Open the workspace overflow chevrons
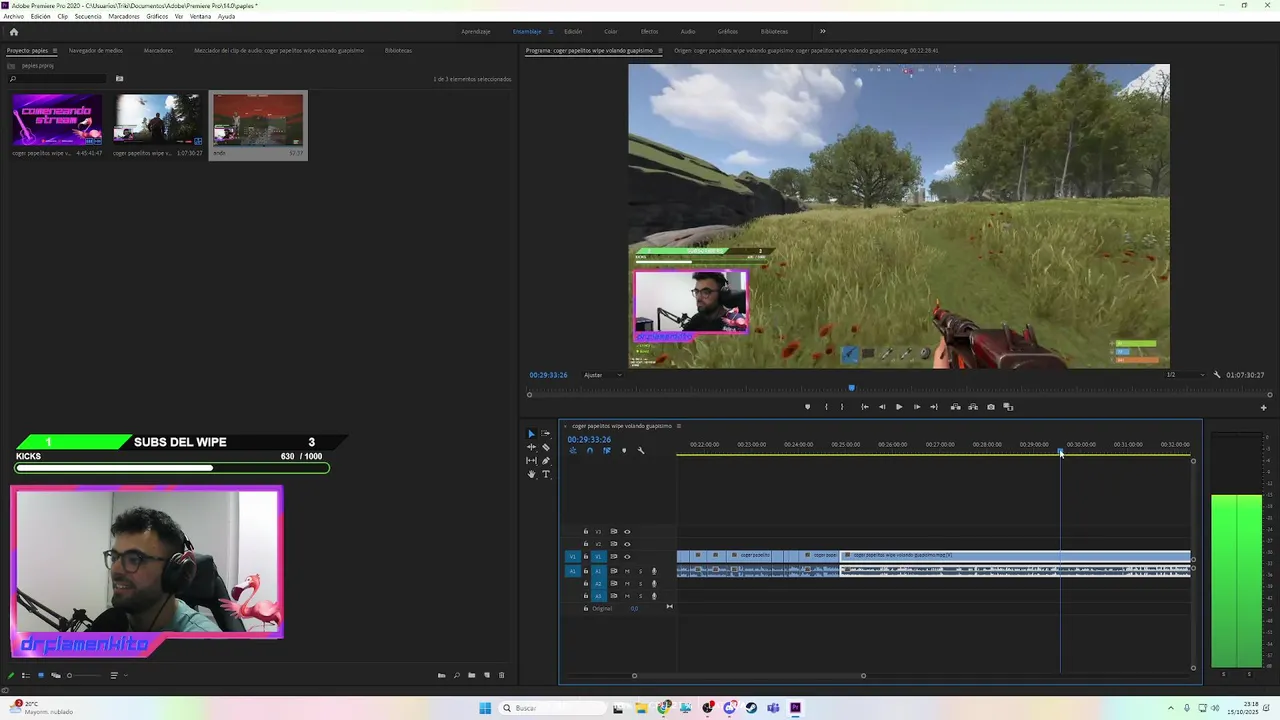Screen dimensions: 1280x720 [x=823, y=31]
